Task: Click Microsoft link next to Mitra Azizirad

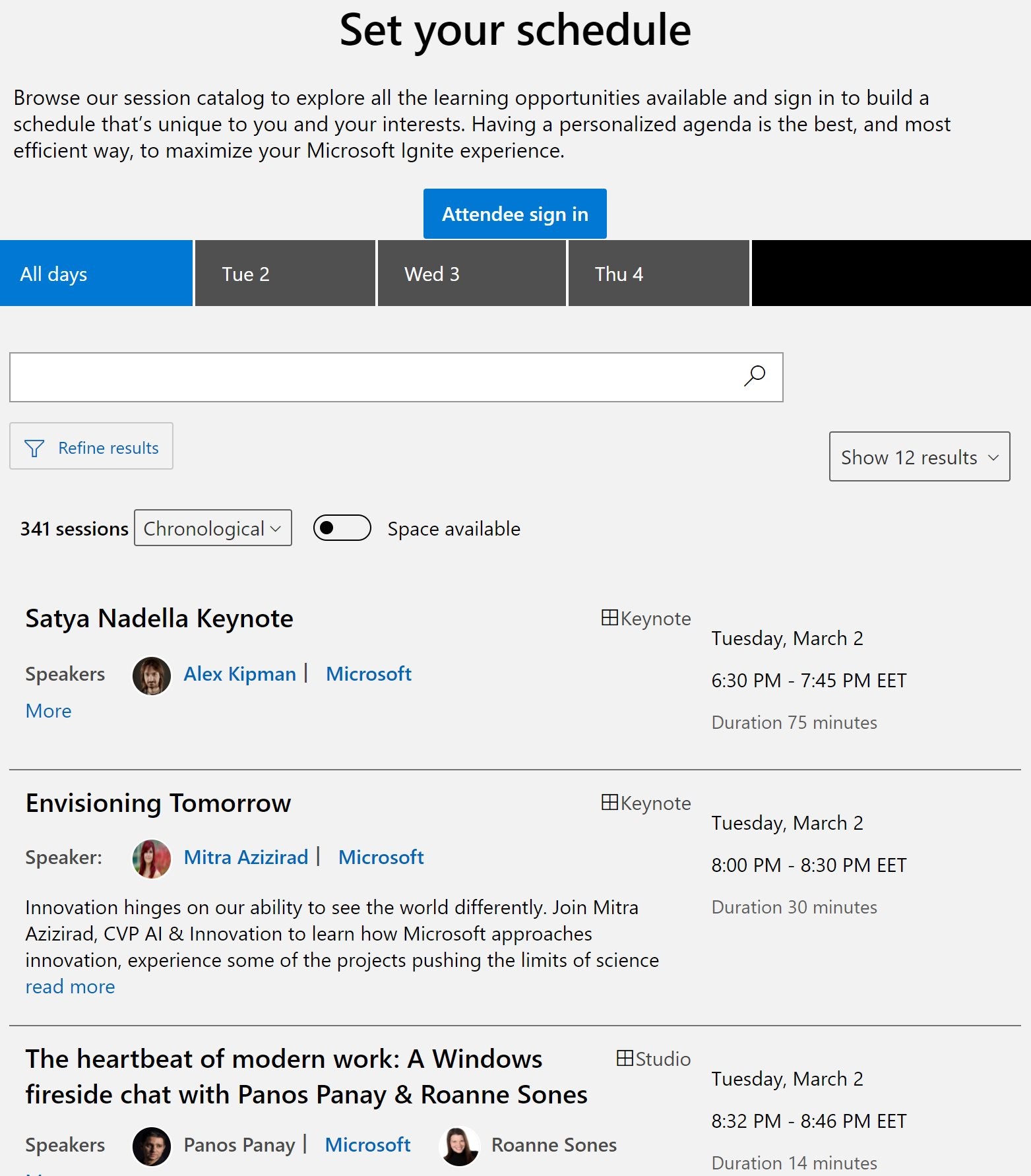Action: [x=381, y=857]
